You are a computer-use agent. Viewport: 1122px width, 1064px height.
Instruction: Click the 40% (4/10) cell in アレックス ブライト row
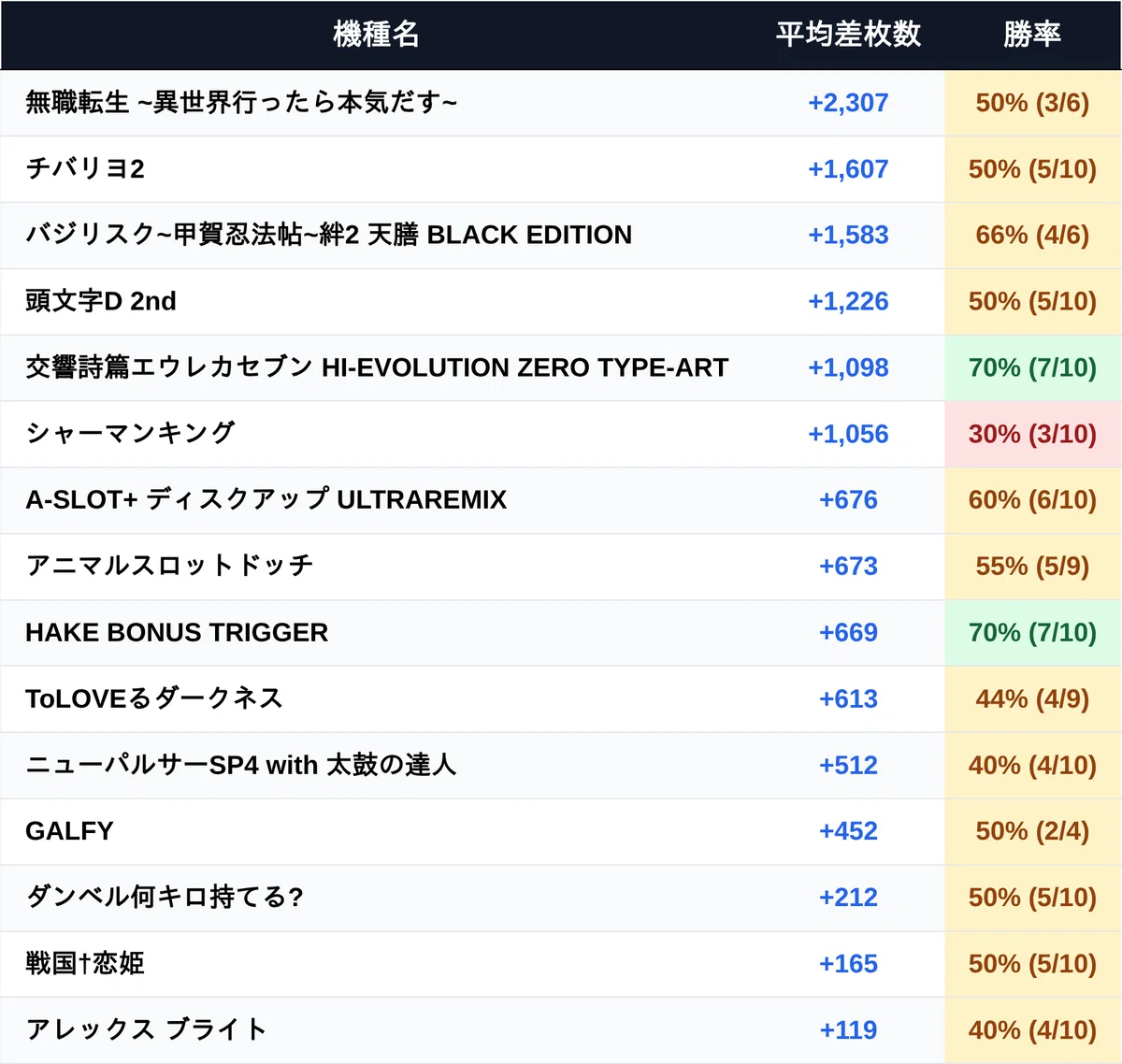[x=1032, y=1029]
